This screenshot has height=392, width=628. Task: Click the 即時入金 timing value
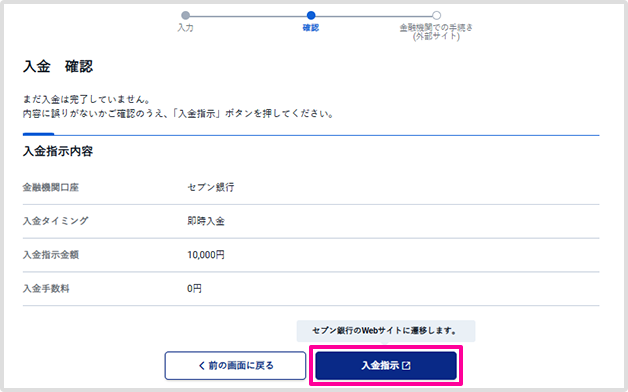pos(206,221)
